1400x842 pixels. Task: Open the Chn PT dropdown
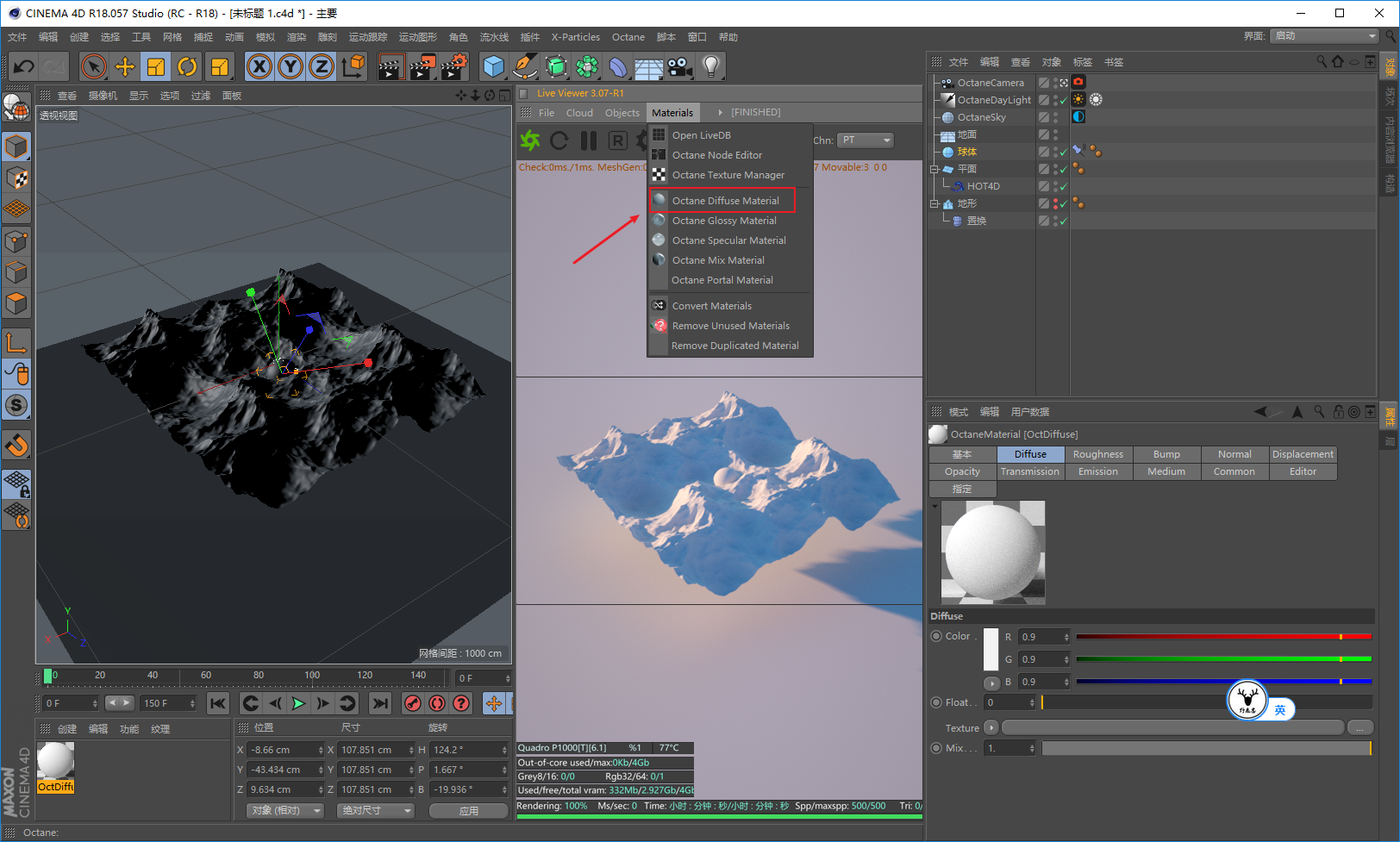(866, 140)
